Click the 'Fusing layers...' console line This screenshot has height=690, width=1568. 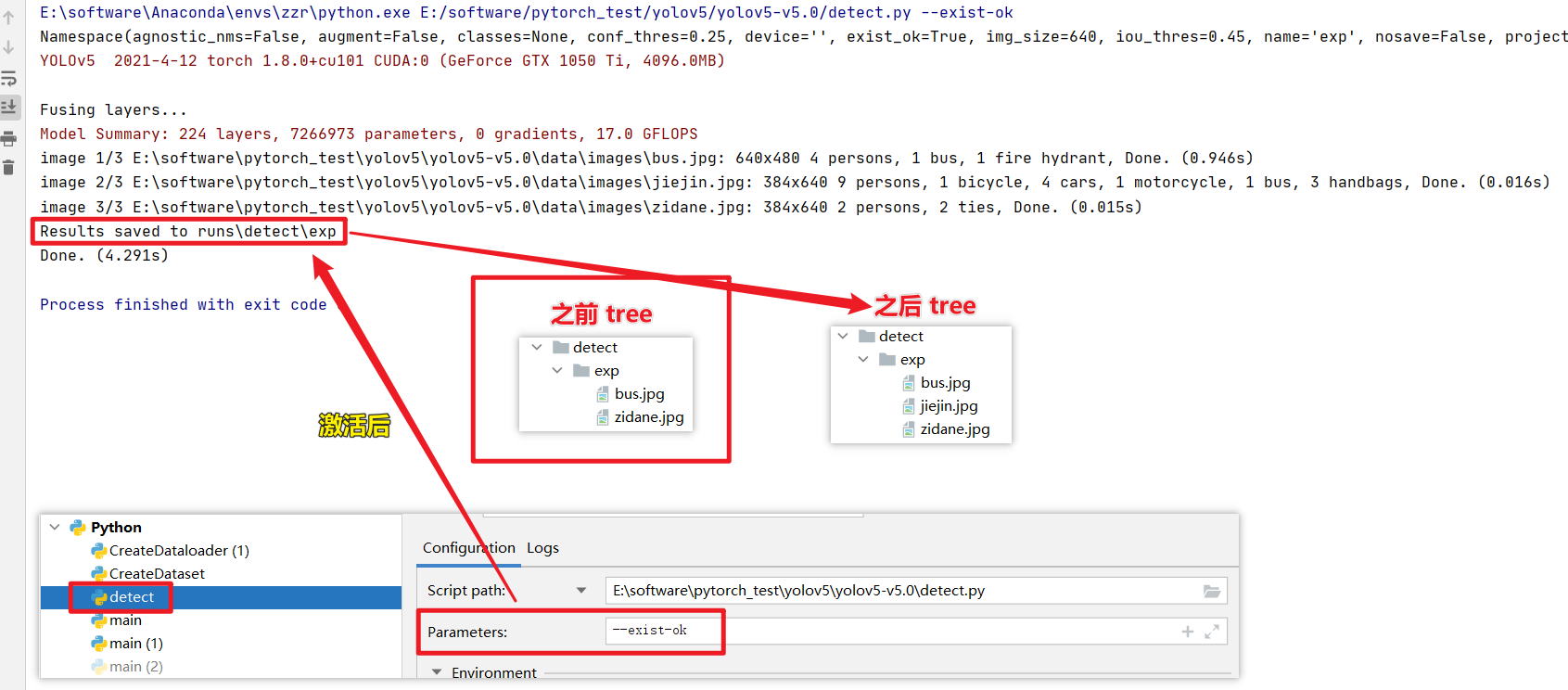click(x=113, y=109)
